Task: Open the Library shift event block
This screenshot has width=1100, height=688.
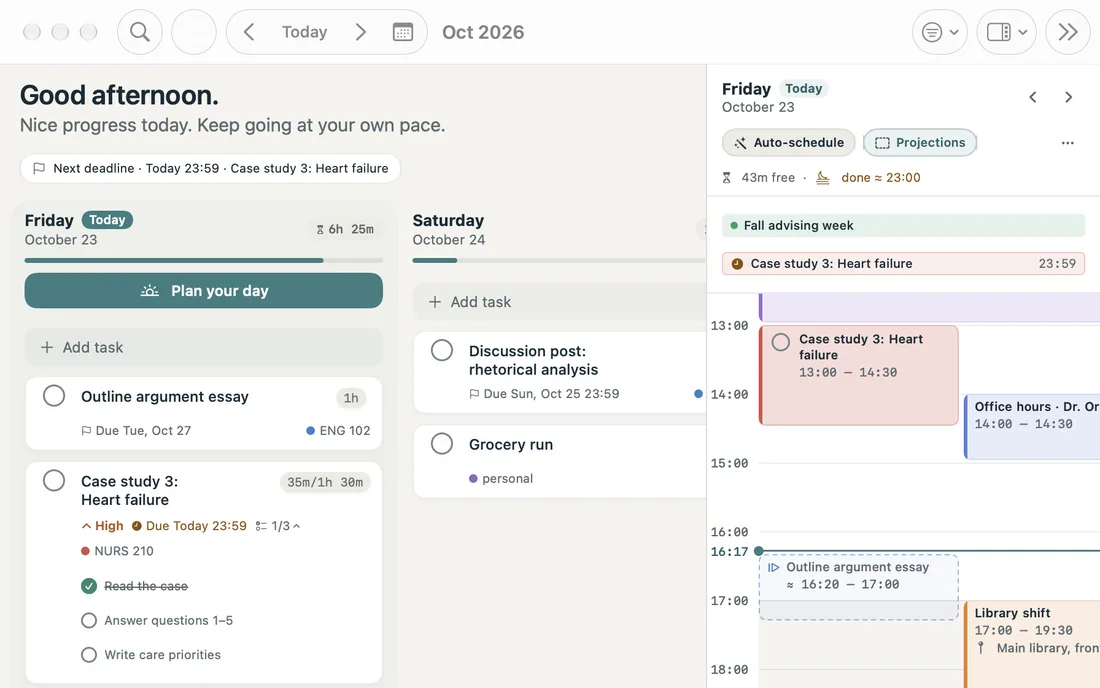Action: click(x=1033, y=643)
